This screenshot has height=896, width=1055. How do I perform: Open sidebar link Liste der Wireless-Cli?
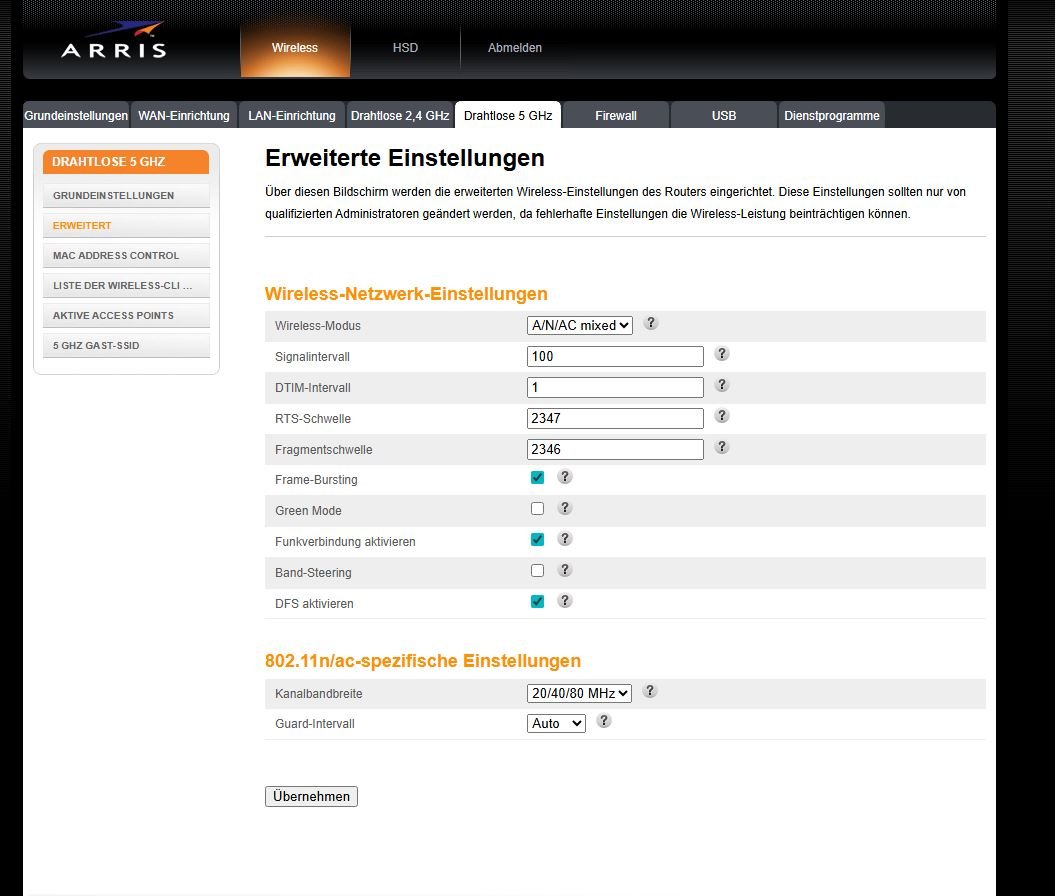pyautogui.click(x=126, y=286)
